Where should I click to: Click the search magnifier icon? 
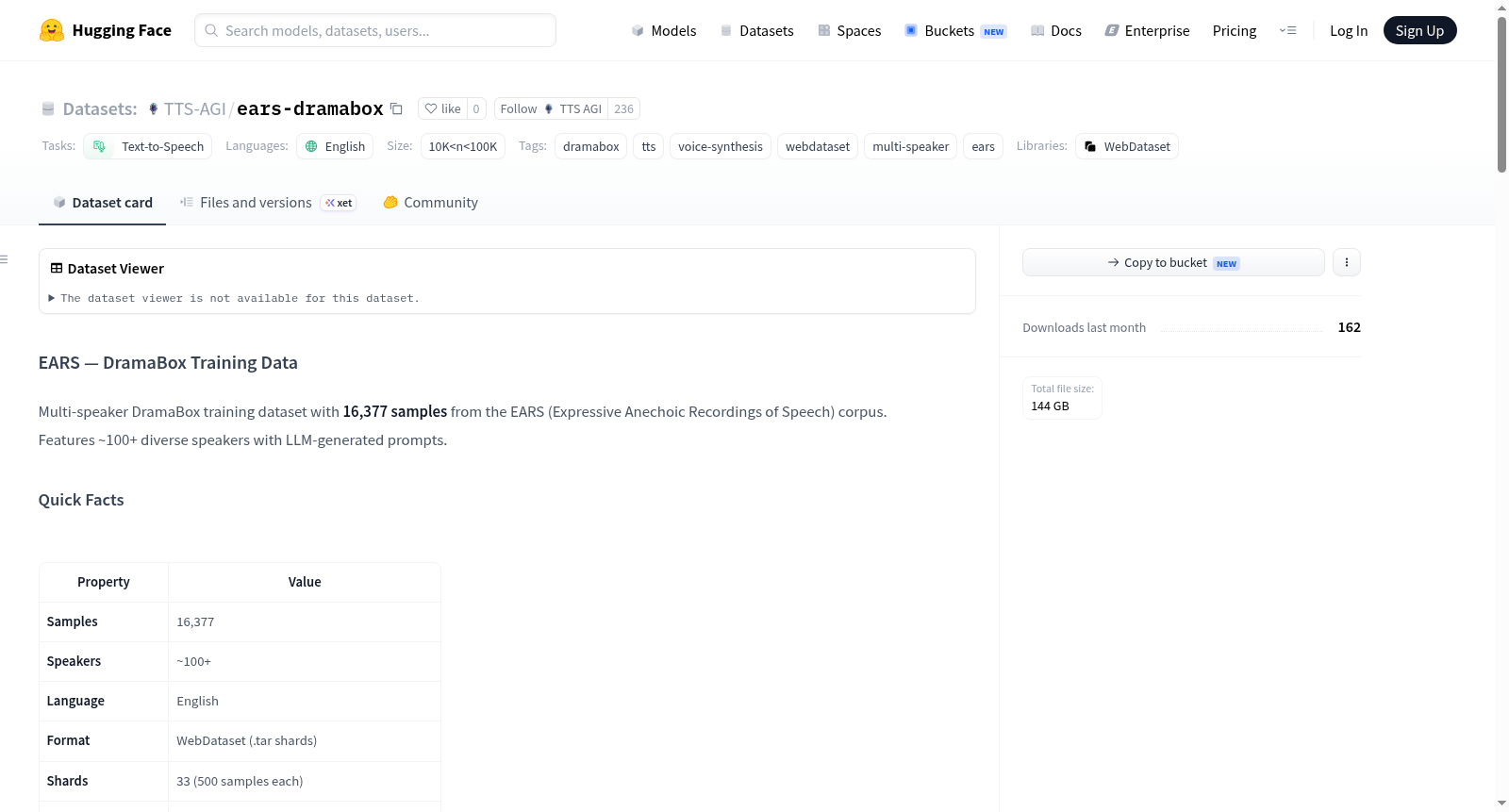coord(212,31)
